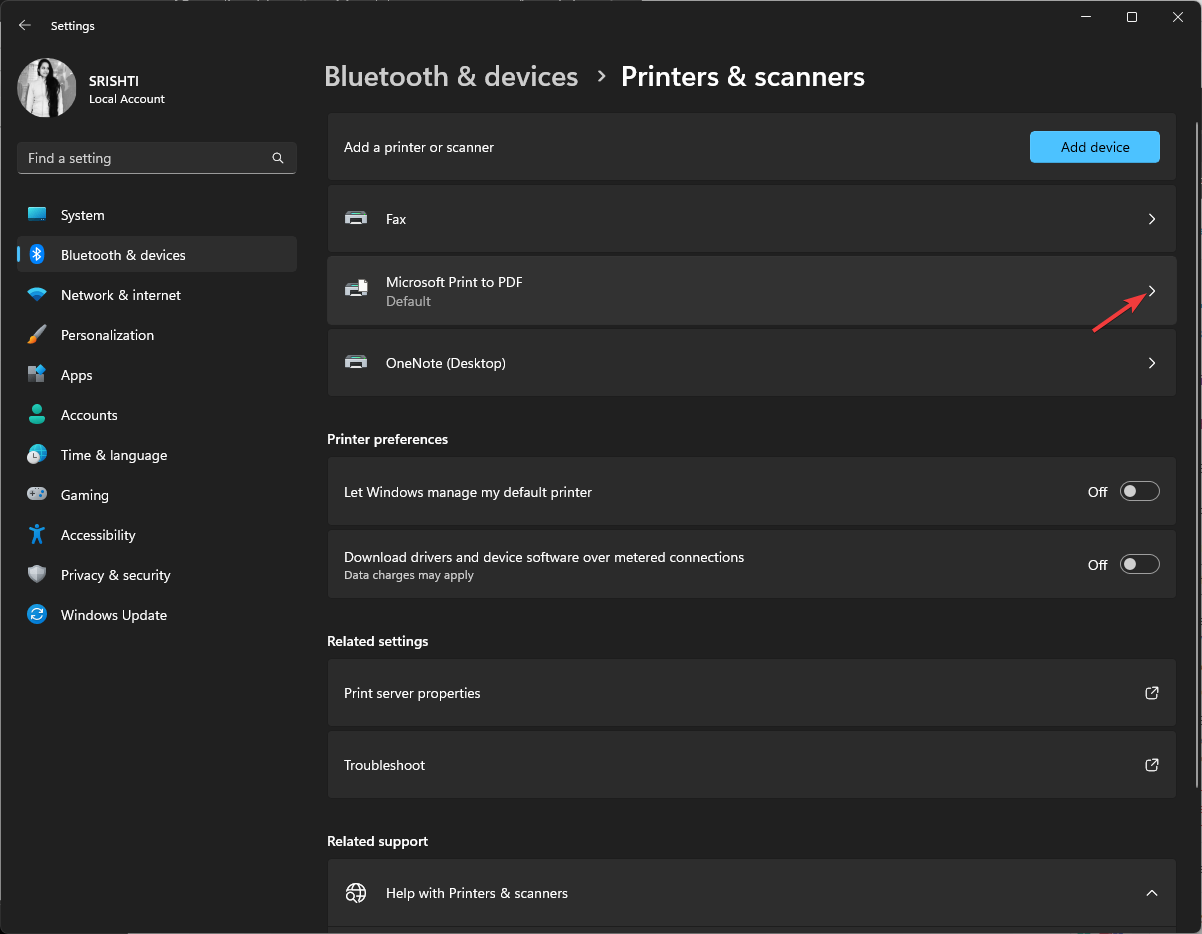Select Bluetooth & devices in sidebar
The height and width of the screenshot is (934, 1202).
tap(157, 255)
